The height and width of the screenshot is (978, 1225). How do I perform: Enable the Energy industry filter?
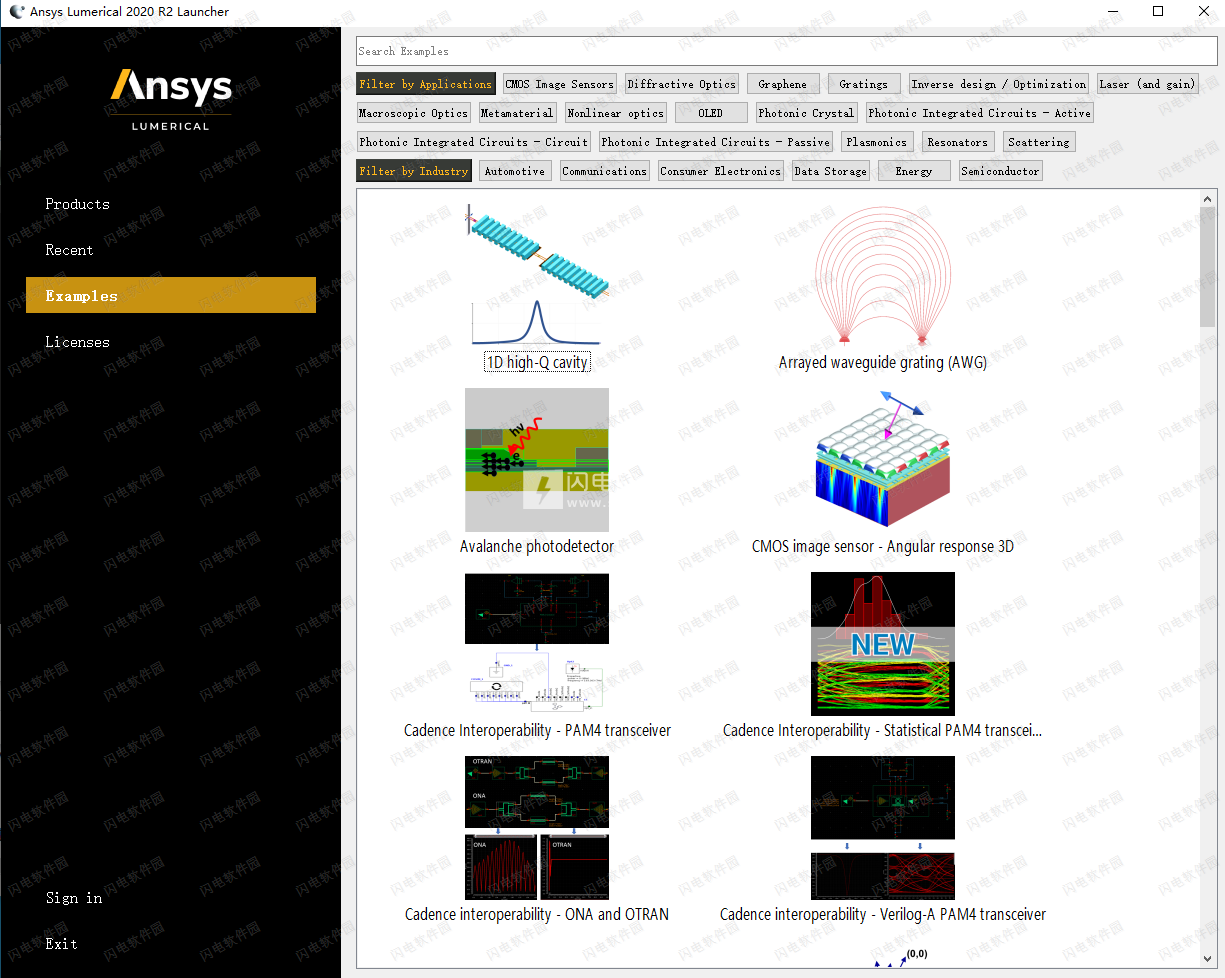click(914, 171)
